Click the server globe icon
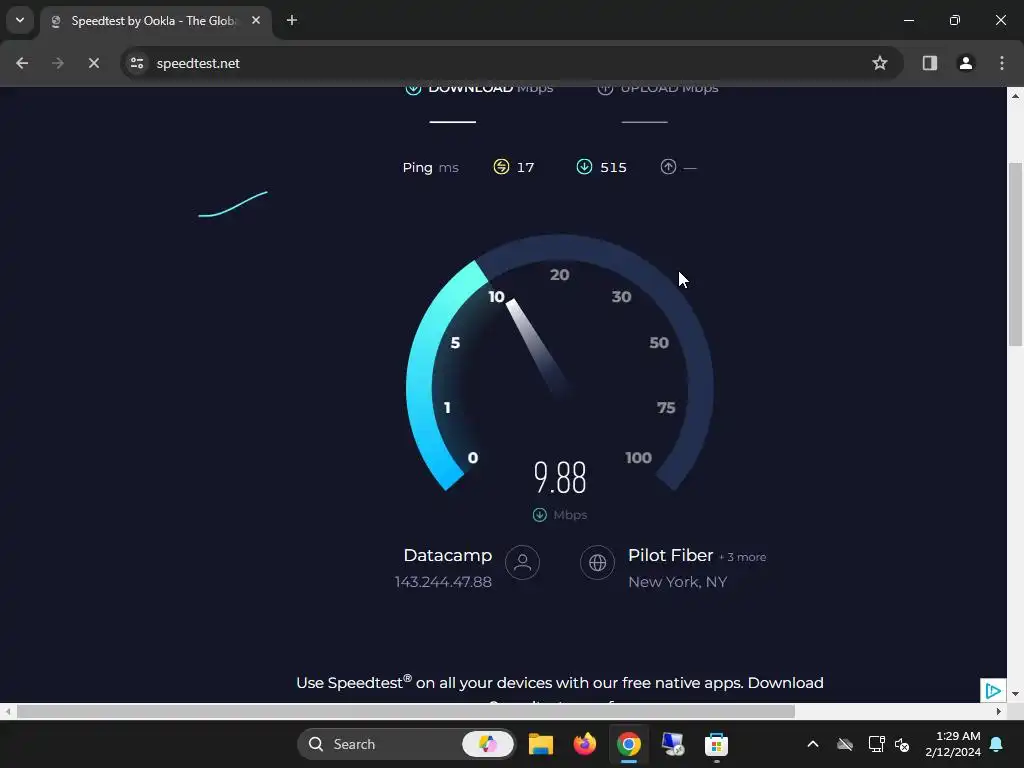The height and width of the screenshot is (768, 1024). click(598, 562)
